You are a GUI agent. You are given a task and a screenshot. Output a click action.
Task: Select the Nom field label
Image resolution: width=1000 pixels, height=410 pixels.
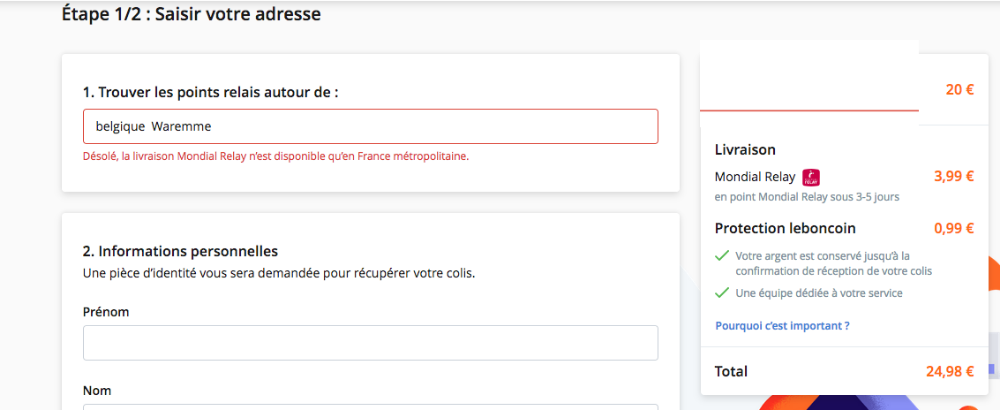click(96, 390)
